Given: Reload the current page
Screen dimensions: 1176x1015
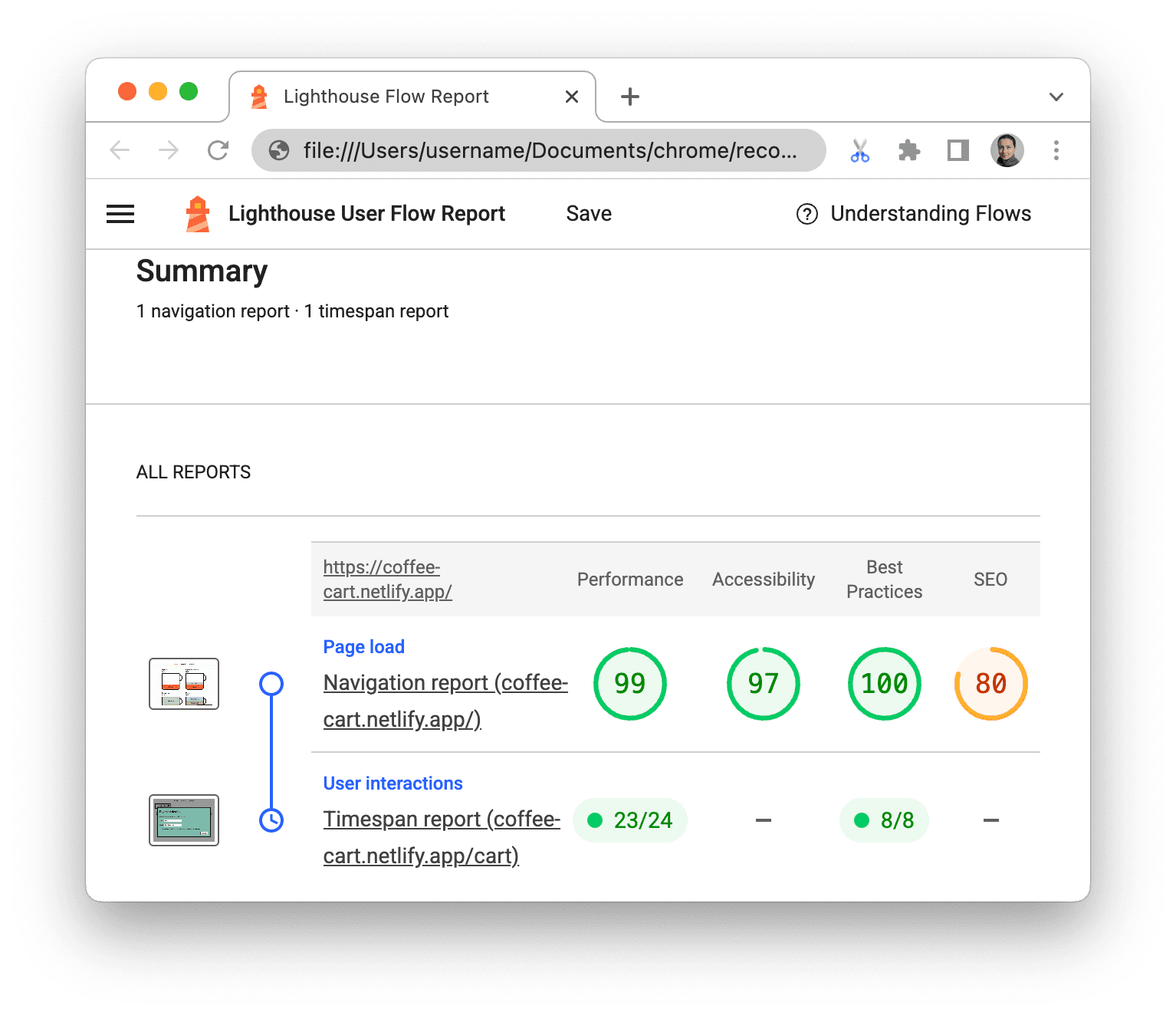Looking at the screenshot, I should pos(218,150).
